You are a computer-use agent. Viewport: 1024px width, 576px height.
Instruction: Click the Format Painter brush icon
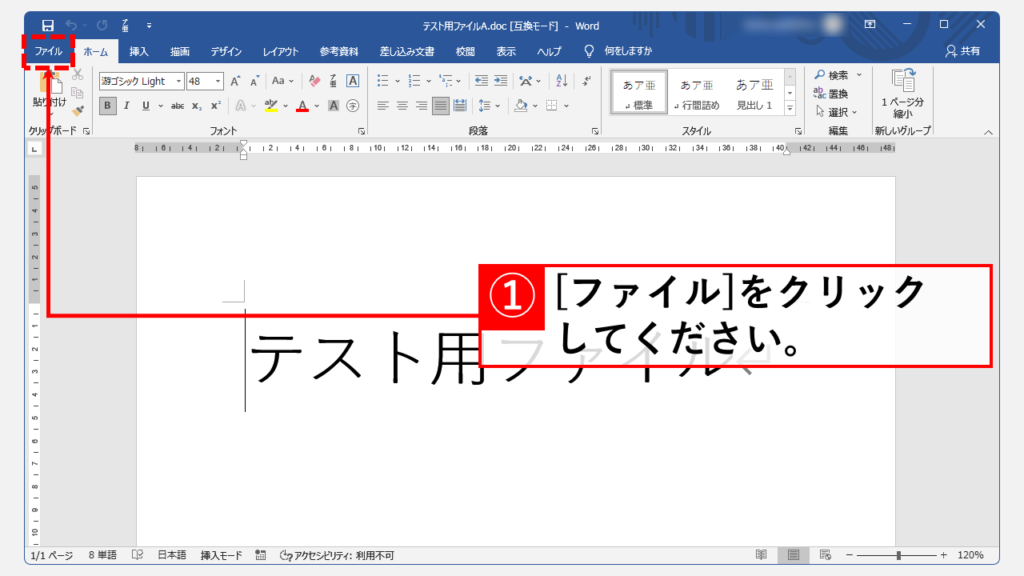coord(78,111)
